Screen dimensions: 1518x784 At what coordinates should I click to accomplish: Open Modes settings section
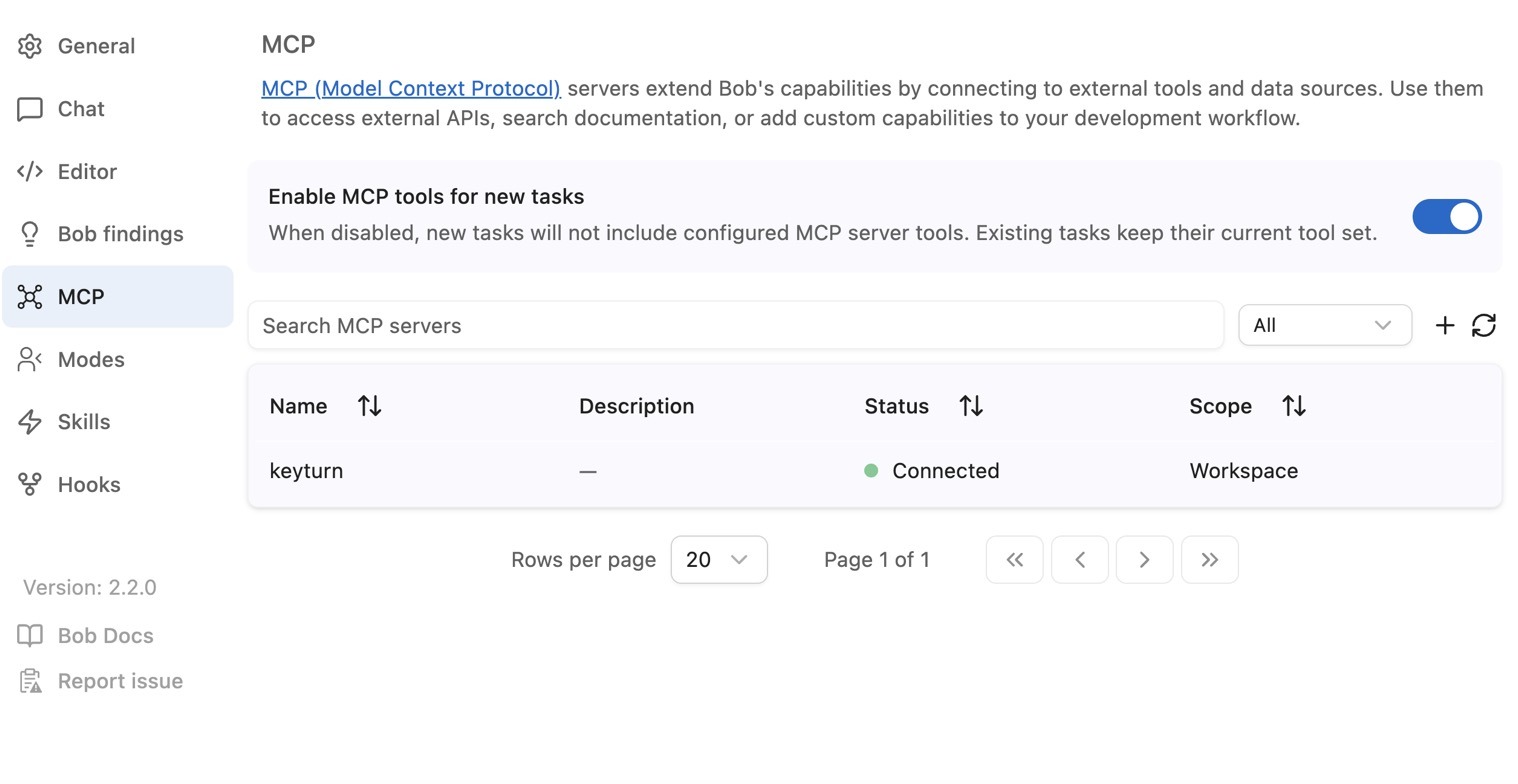(x=117, y=359)
